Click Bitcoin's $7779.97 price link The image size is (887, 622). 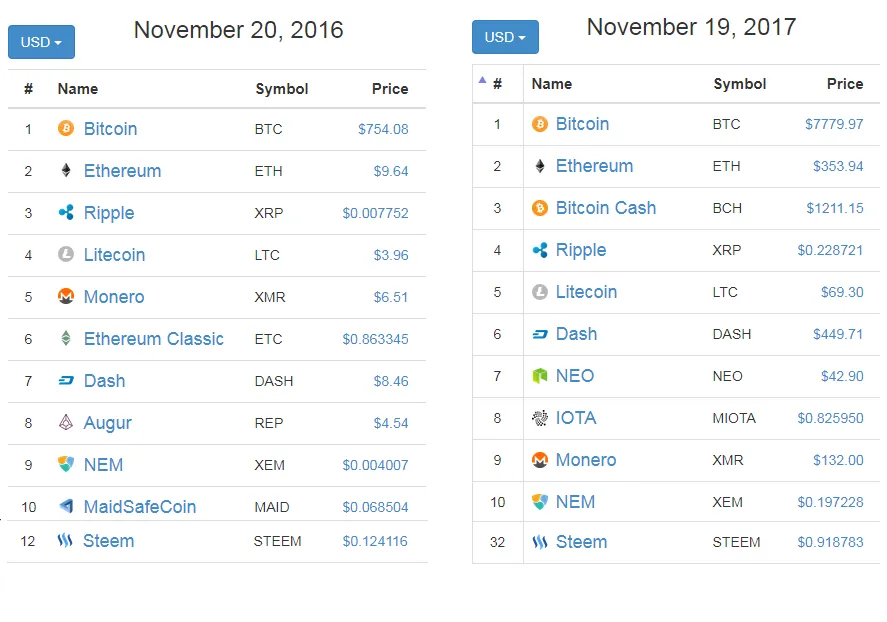(833, 124)
